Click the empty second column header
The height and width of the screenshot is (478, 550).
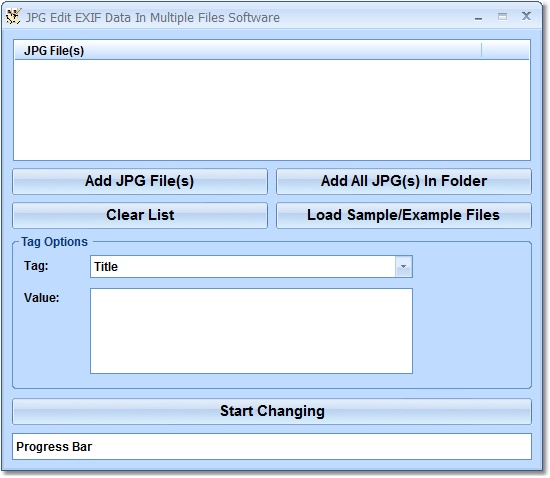(x=505, y=51)
